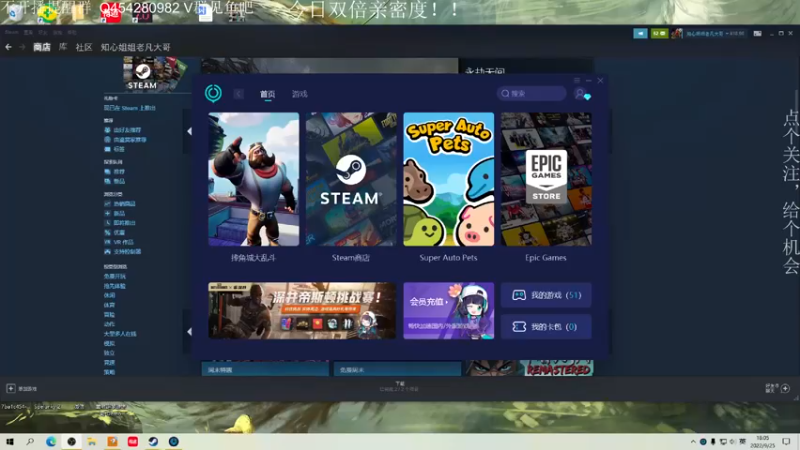Open 免费开玩 category link
Screen dimensions: 800x450
click(114, 277)
